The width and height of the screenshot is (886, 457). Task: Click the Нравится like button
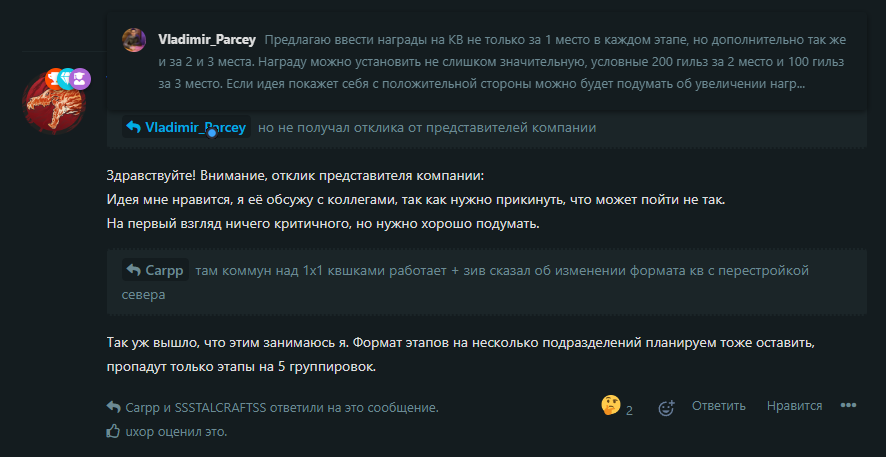(794, 406)
